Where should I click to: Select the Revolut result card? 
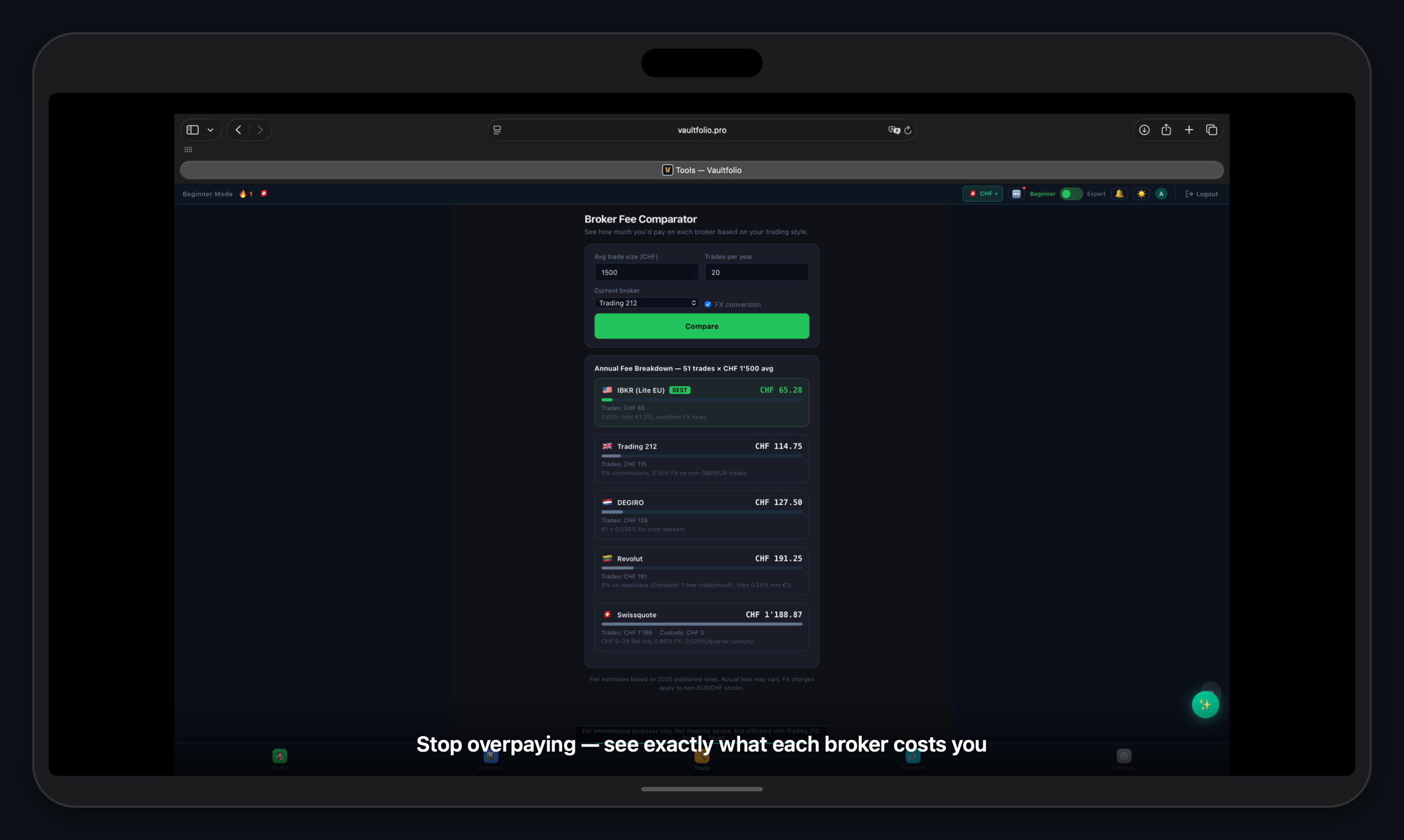[701, 570]
